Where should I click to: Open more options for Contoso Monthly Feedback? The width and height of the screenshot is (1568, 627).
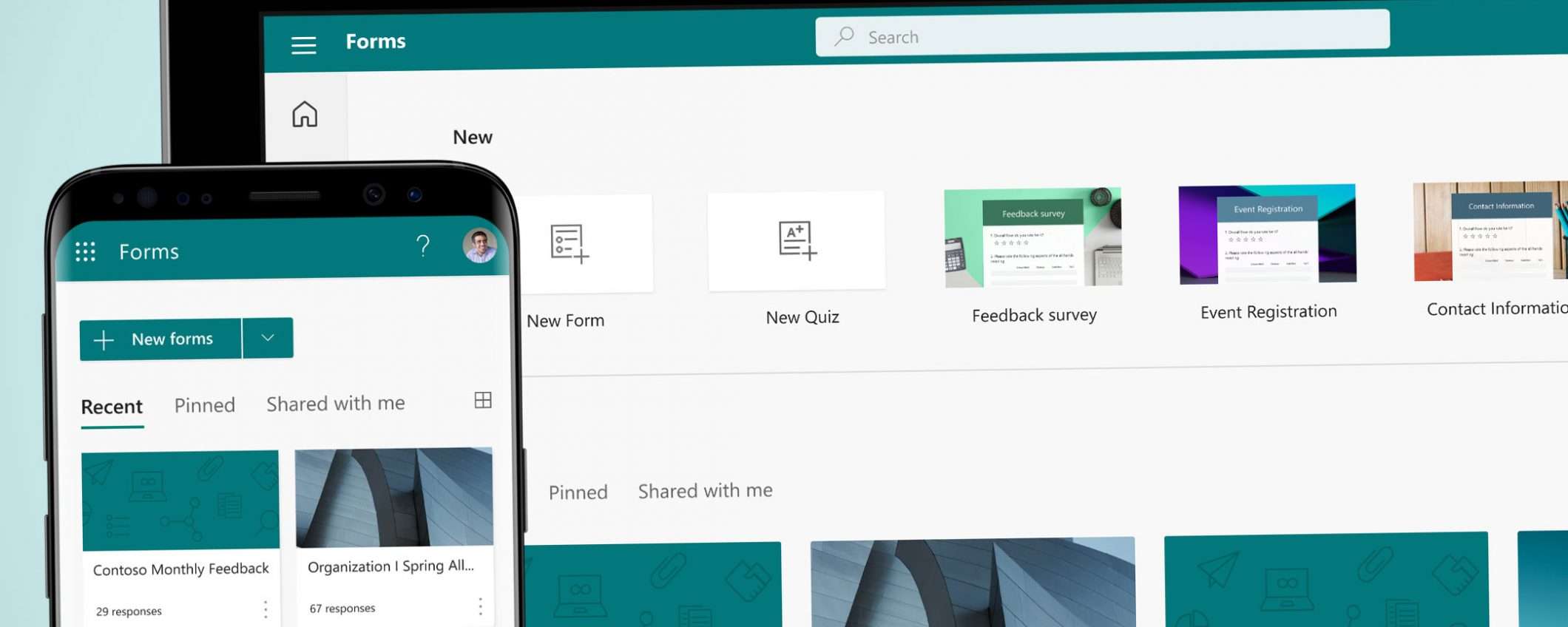266,609
